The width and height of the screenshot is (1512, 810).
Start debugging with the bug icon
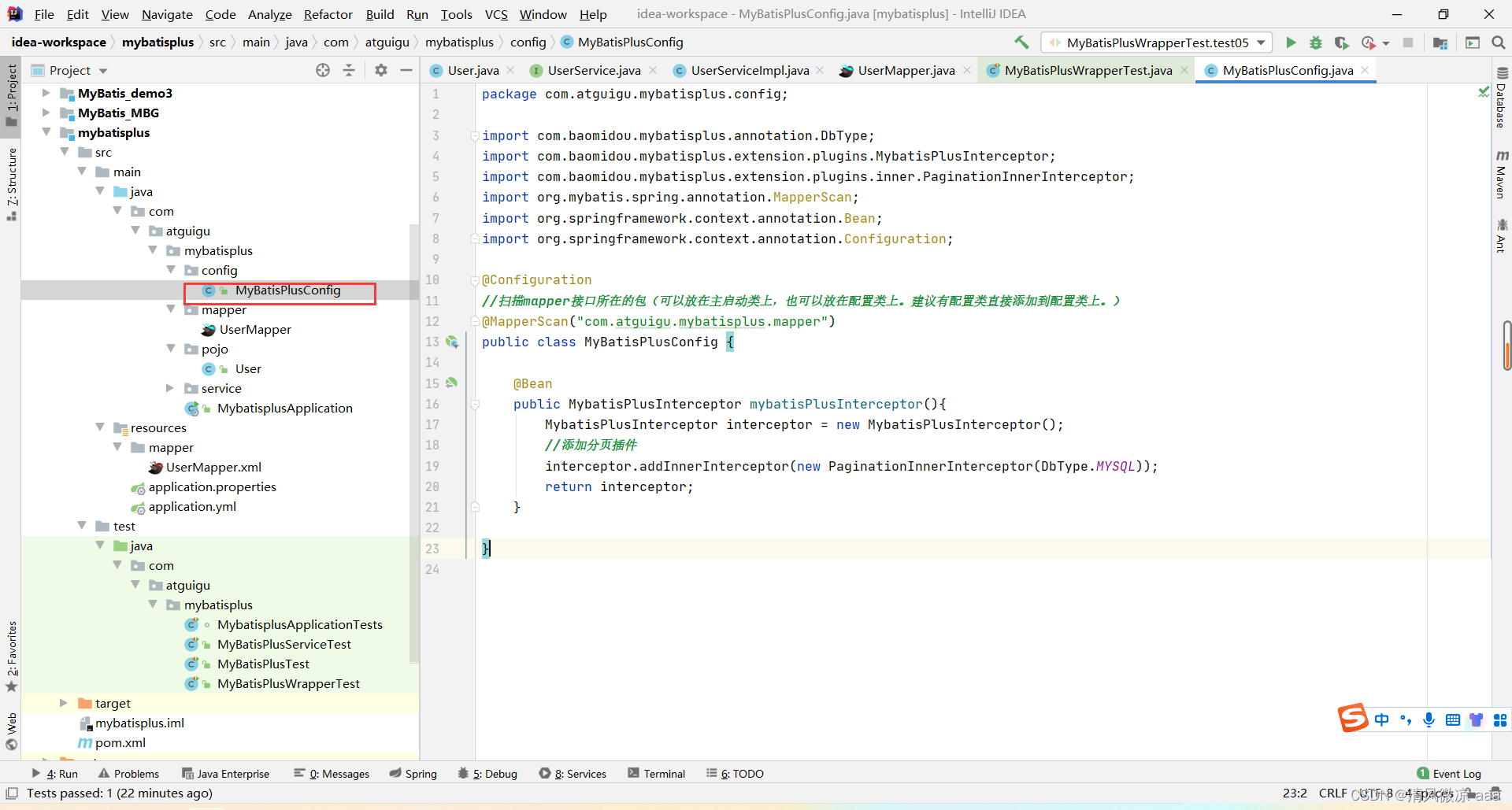point(1316,43)
